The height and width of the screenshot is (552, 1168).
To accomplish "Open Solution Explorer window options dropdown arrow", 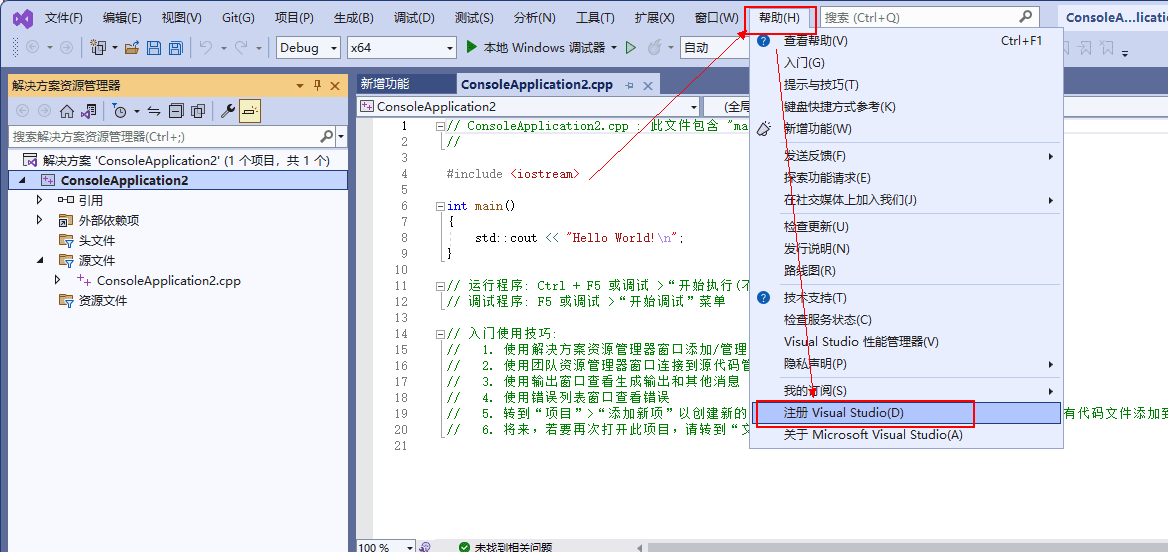I will pyautogui.click(x=300, y=86).
